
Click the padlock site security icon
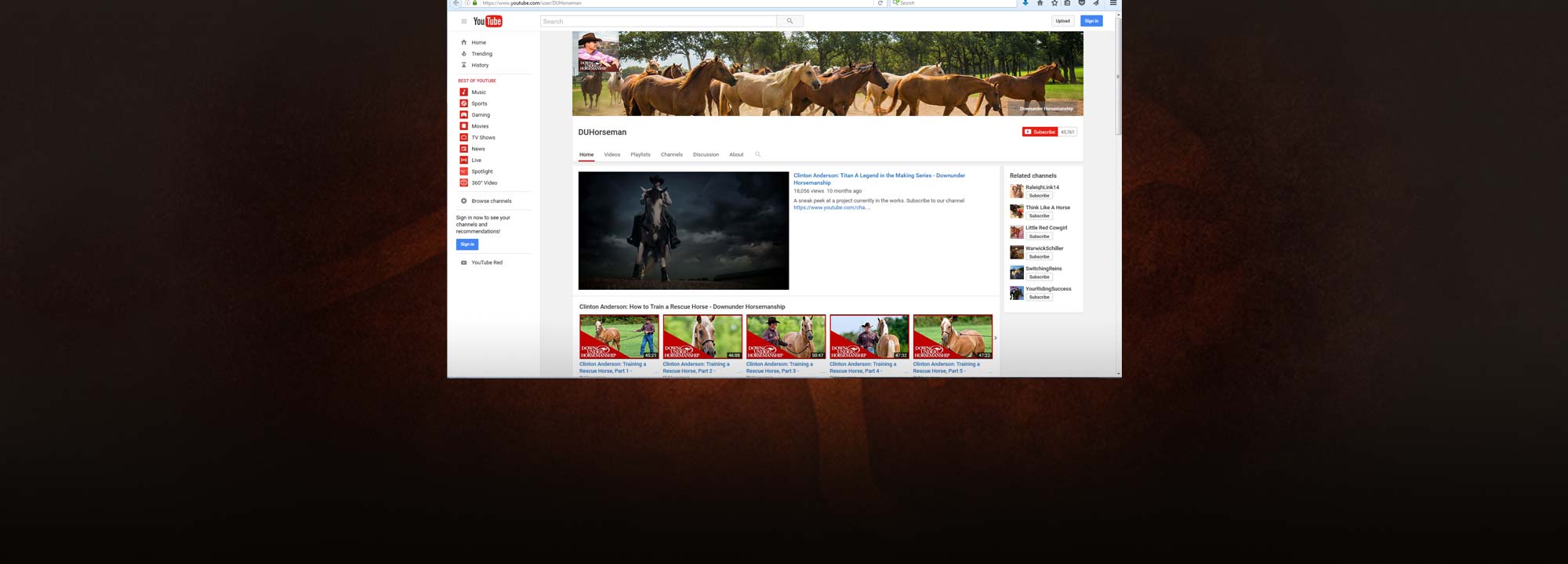[x=474, y=3]
